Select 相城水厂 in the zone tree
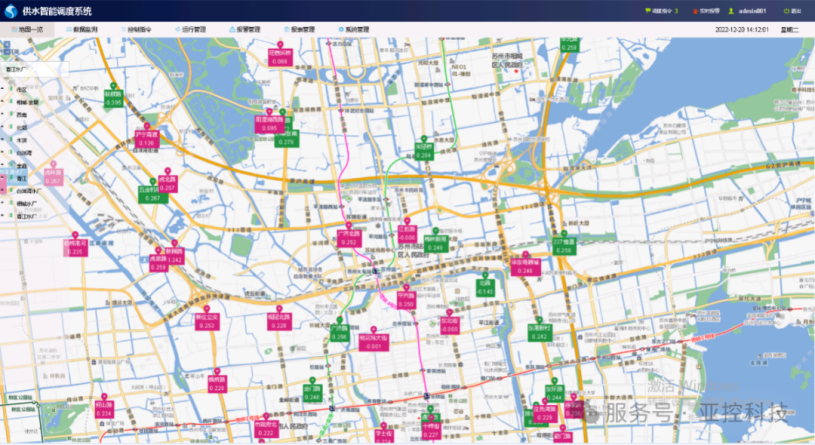 28,204
